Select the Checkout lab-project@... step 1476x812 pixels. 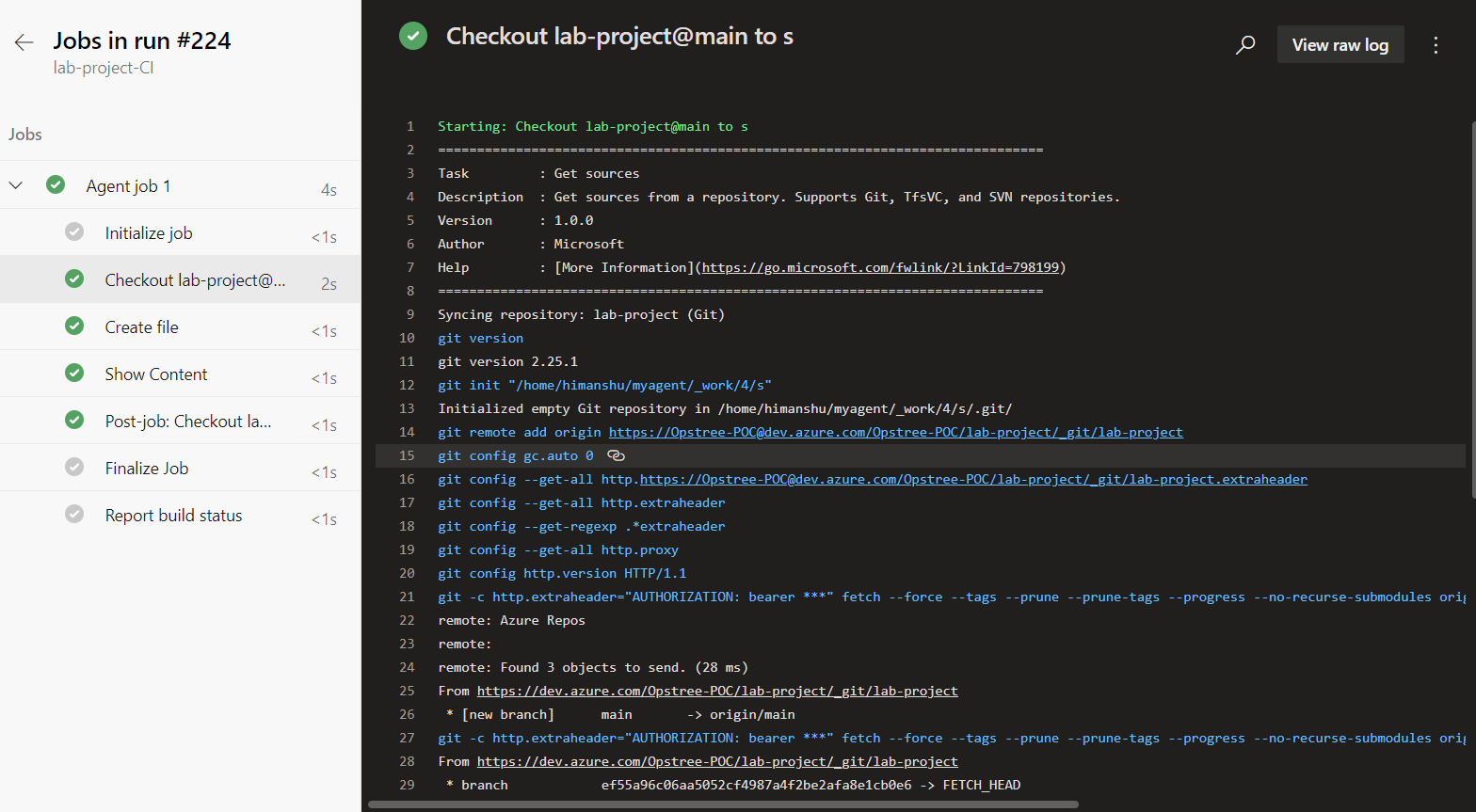tap(180, 279)
